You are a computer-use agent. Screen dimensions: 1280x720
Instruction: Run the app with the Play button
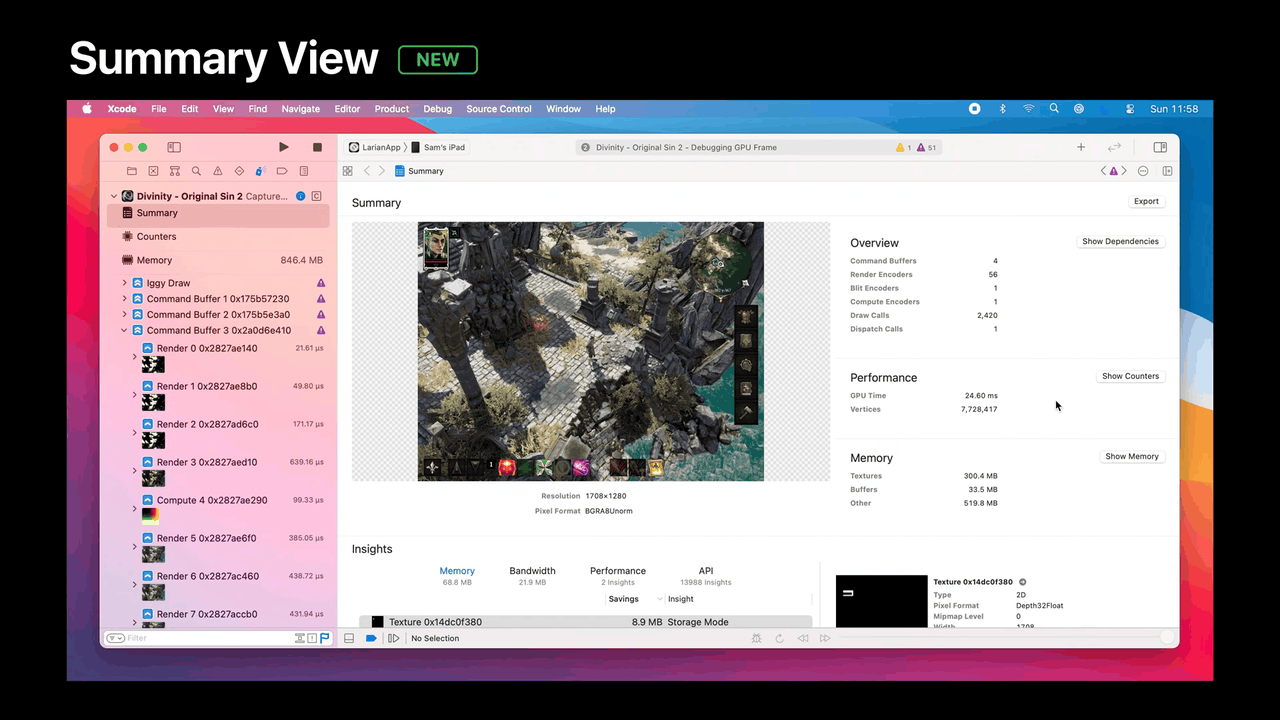pyautogui.click(x=284, y=147)
